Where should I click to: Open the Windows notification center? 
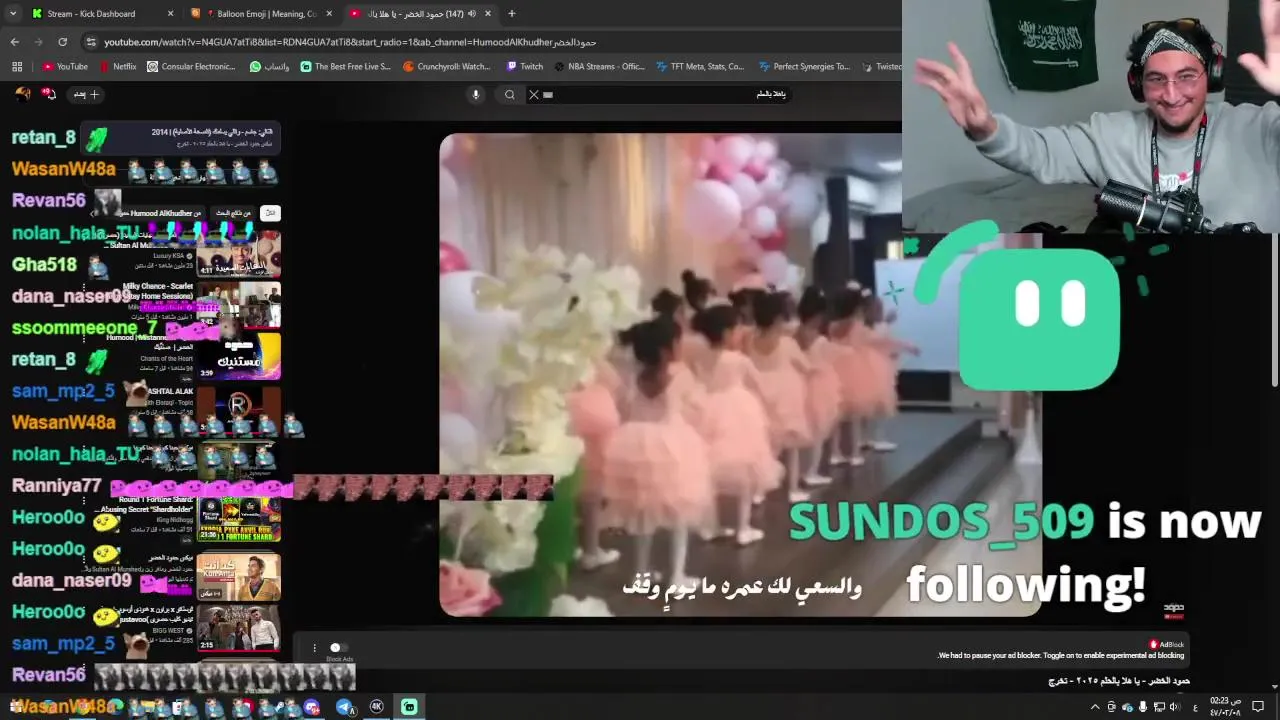(1259, 707)
